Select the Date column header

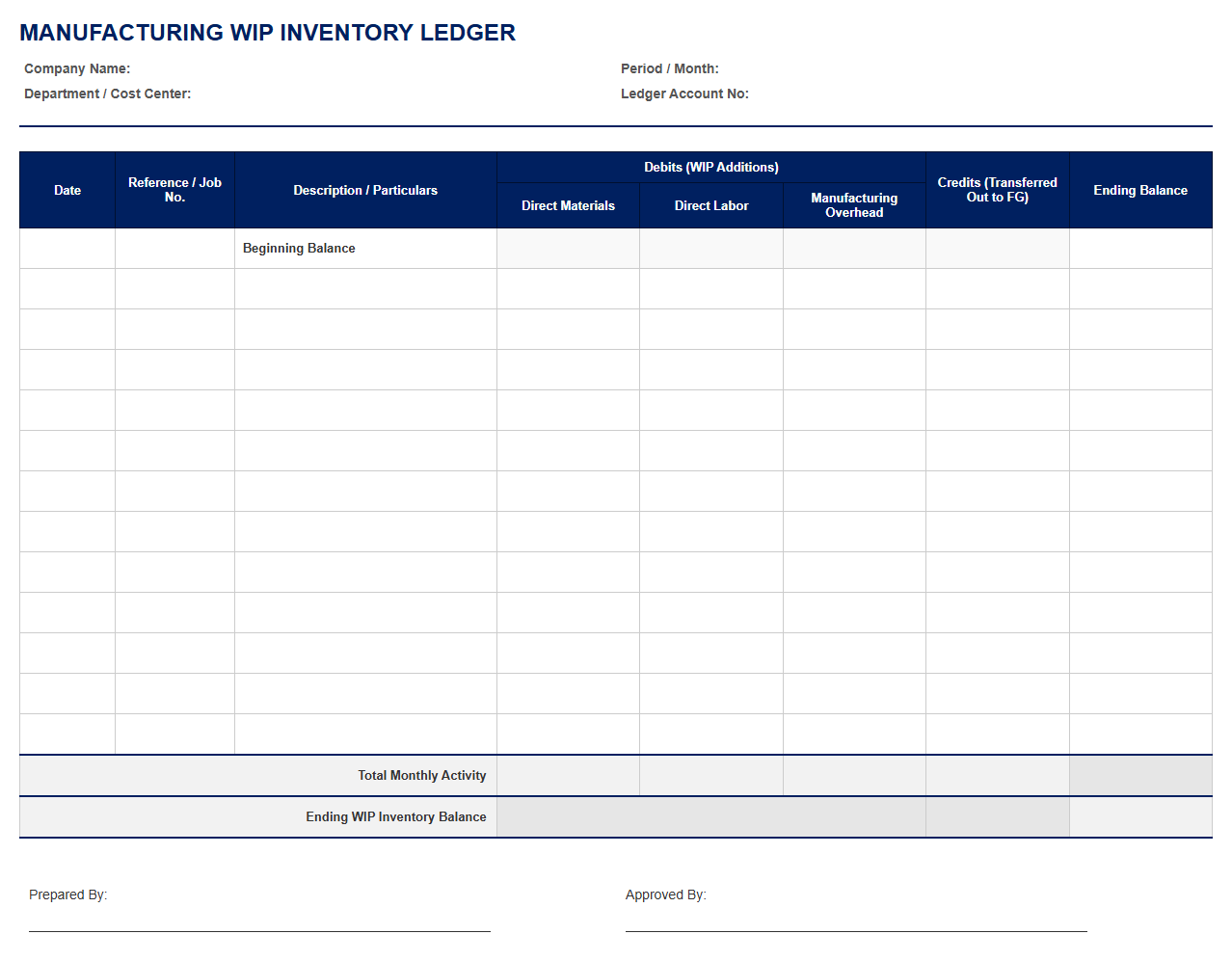pyautogui.click(x=67, y=190)
